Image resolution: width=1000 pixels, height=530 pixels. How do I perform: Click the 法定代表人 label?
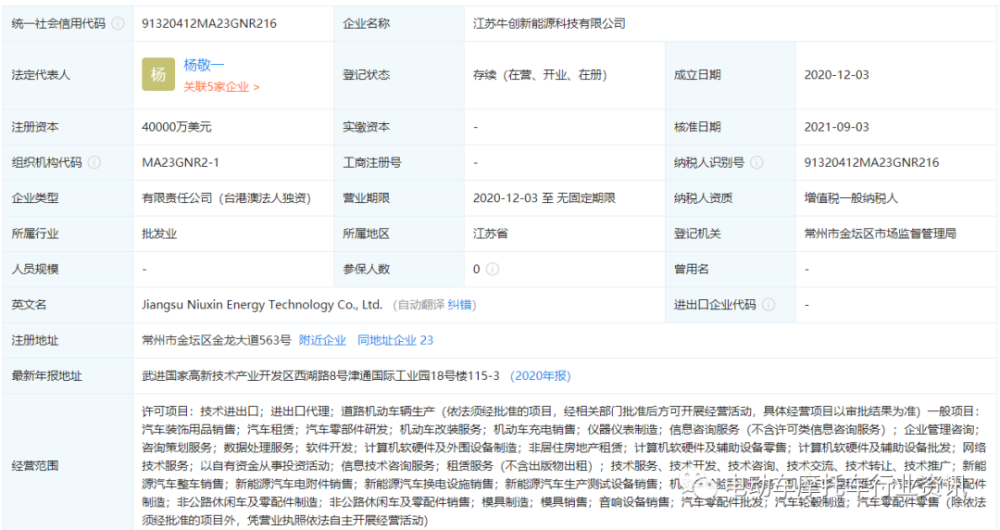point(41,75)
